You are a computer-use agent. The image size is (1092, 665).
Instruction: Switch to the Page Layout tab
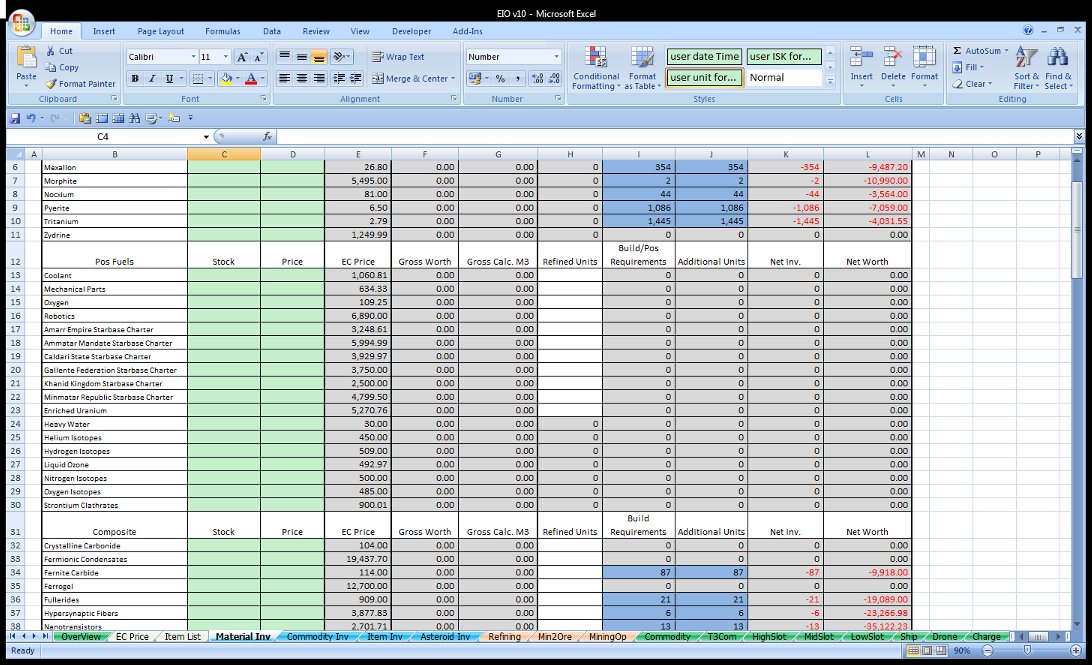pyautogui.click(x=161, y=31)
